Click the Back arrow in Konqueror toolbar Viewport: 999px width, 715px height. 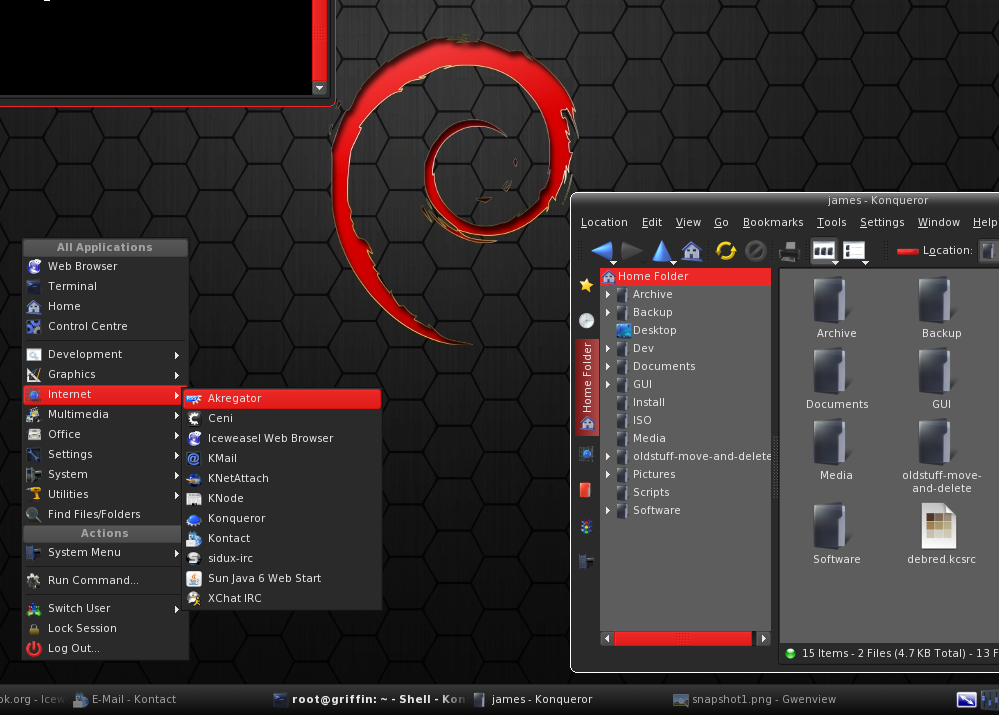[602, 251]
